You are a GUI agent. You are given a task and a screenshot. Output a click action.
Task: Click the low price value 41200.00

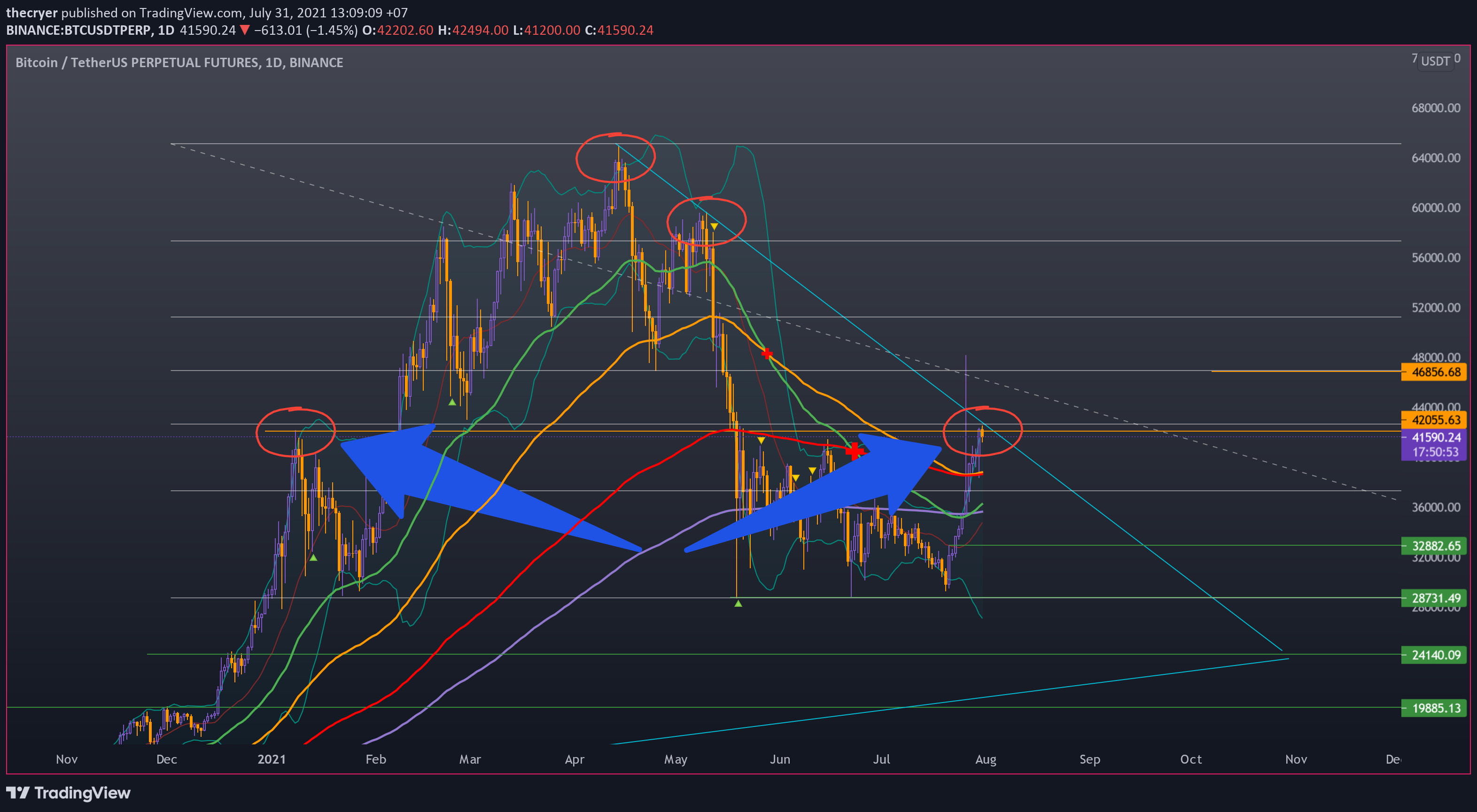pyautogui.click(x=552, y=30)
